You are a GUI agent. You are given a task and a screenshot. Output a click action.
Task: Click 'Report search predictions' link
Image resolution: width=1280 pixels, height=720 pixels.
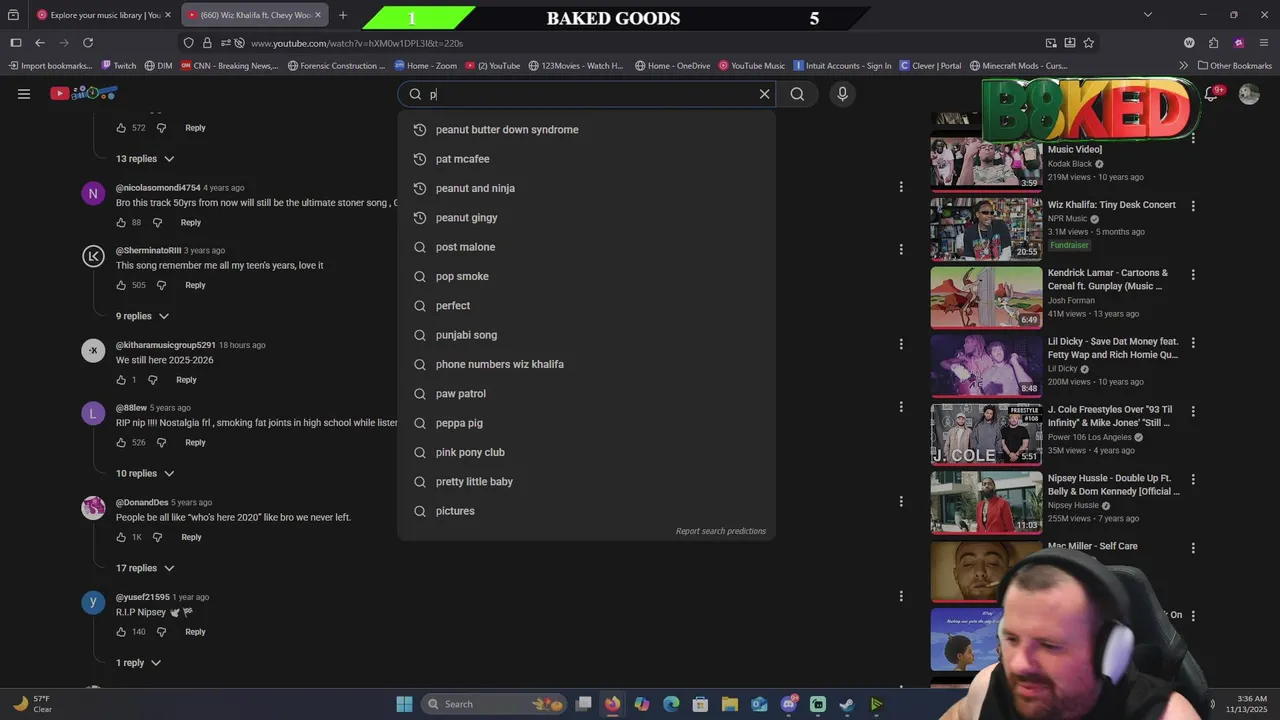click(720, 531)
